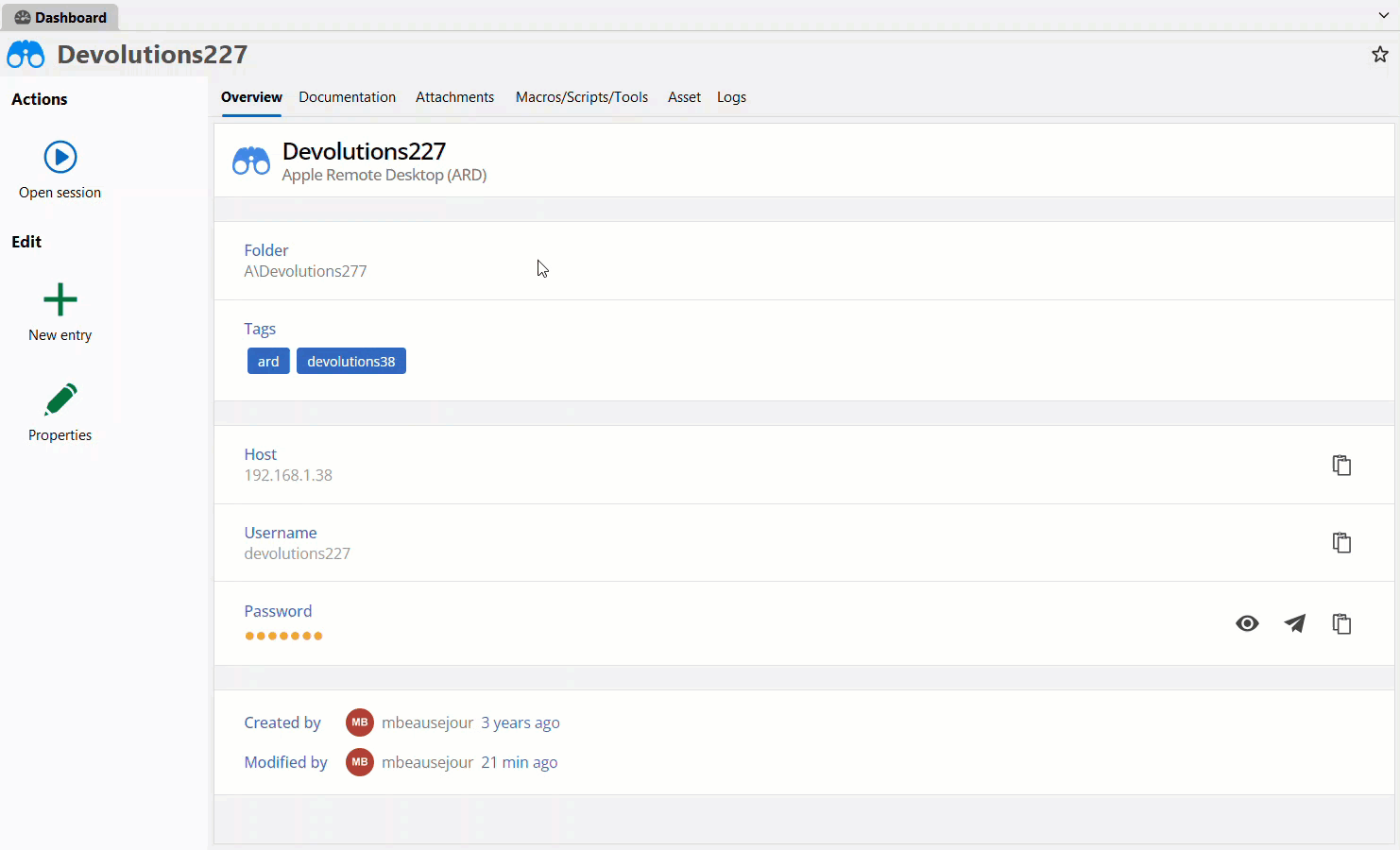View the Logs tab
Viewport: 1400px width, 850px height.
(x=731, y=97)
